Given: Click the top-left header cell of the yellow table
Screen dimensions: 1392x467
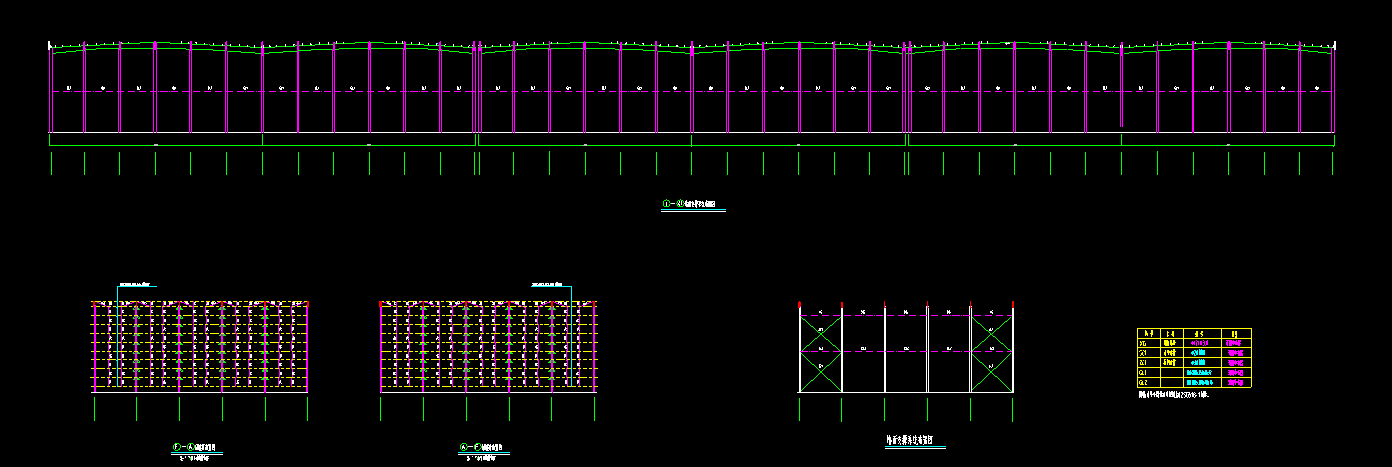Looking at the screenshot, I should [1147, 334].
